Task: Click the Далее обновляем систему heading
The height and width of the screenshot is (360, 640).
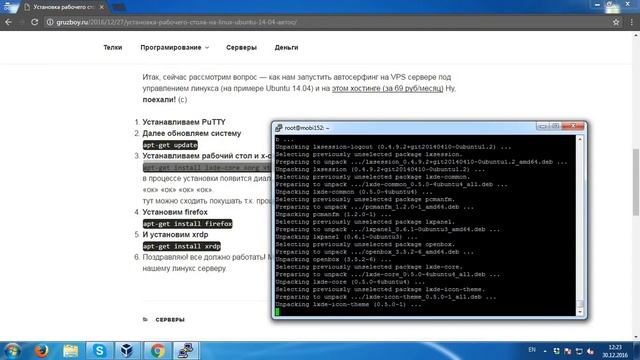Action: click(191, 133)
